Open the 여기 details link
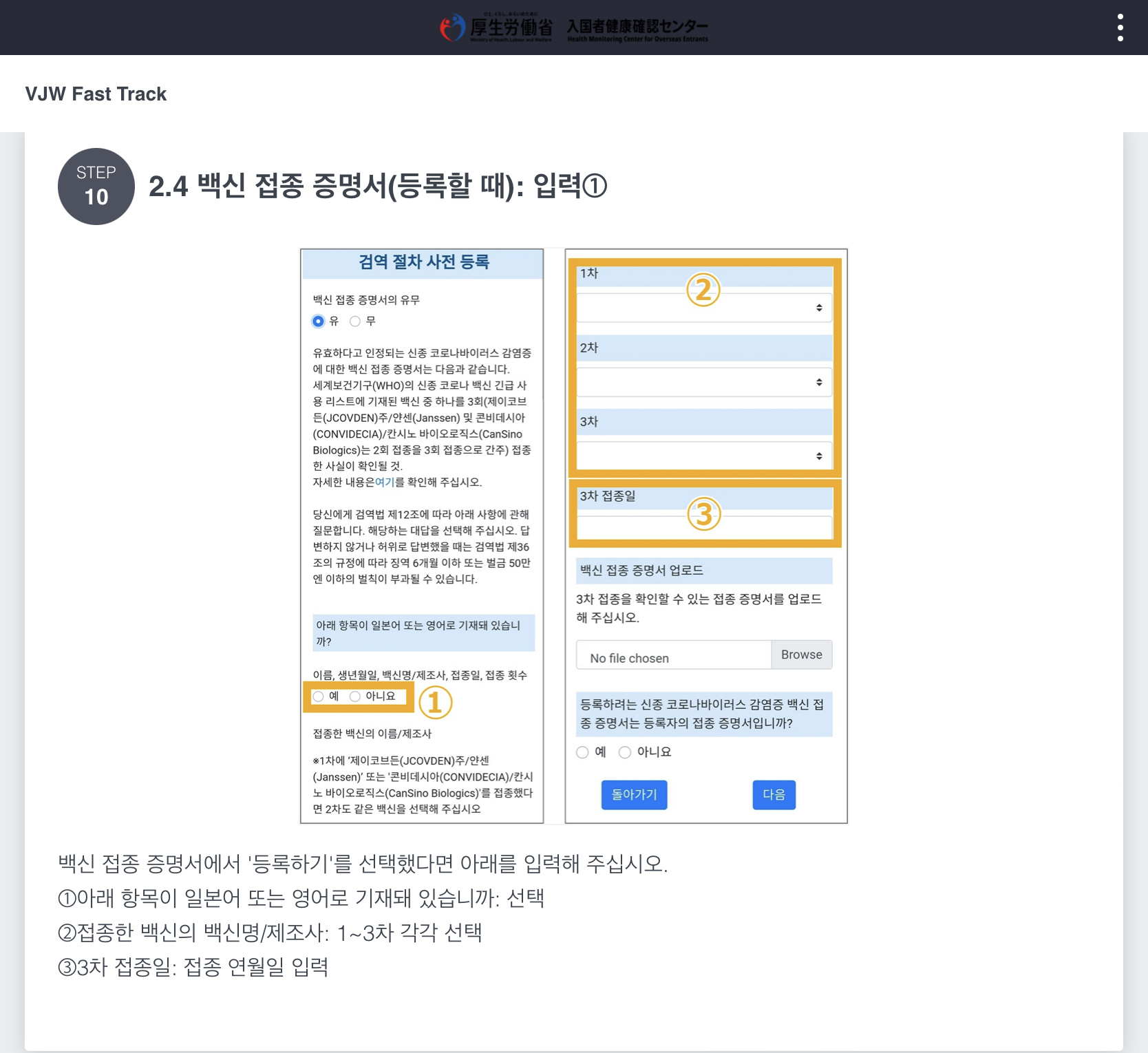Screen dimensions: 1148x1053 click(x=386, y=482)
